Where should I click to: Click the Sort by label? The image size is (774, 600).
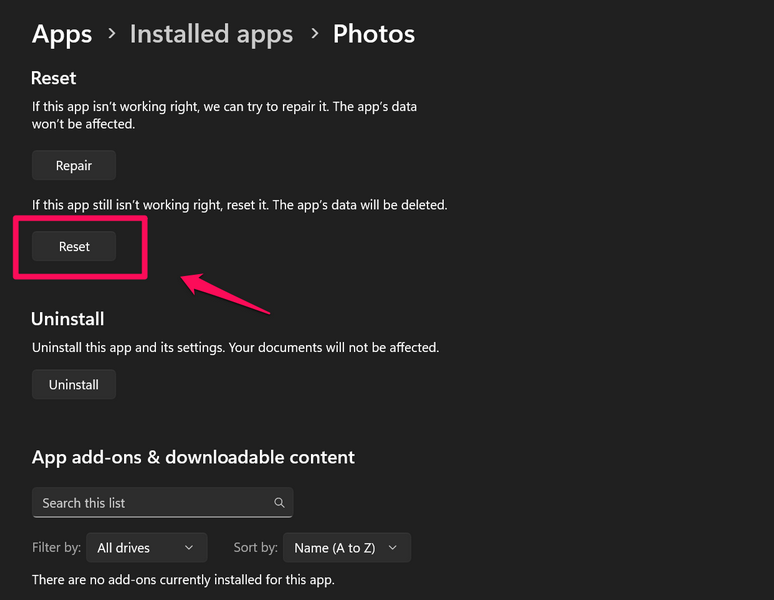coord(254,548)
